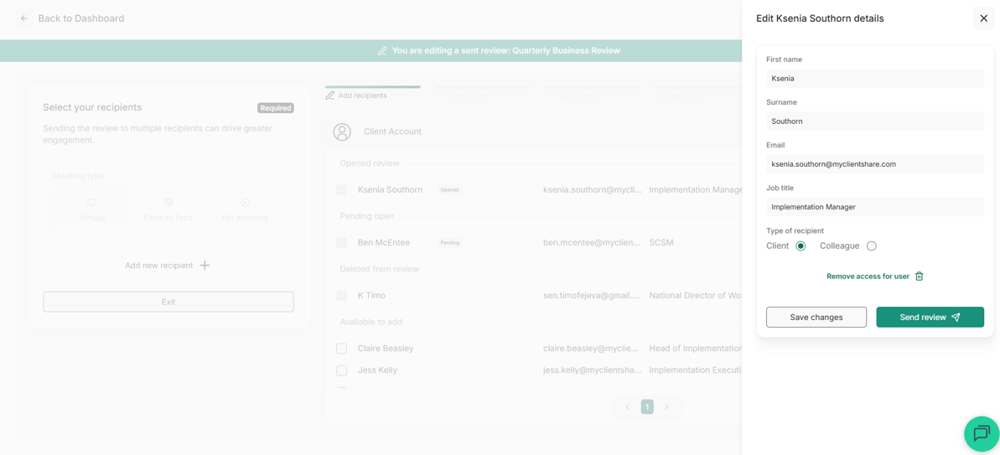Viewport: 1000px width, 455px height.
Task: Go to the next page arrow
Action: pos(667,407)
